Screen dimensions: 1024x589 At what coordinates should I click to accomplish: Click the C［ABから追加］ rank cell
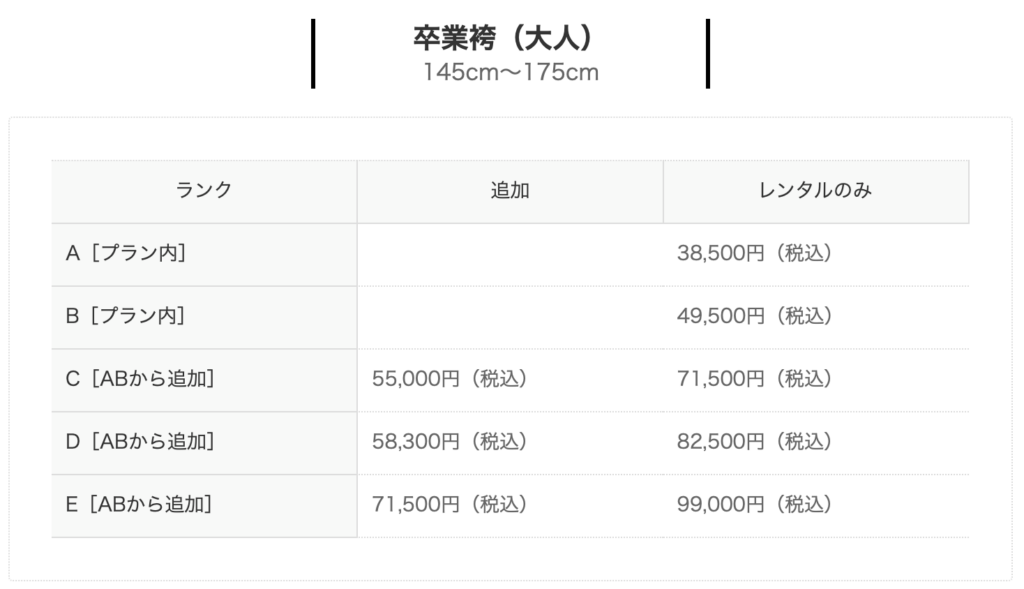[140, 379]
